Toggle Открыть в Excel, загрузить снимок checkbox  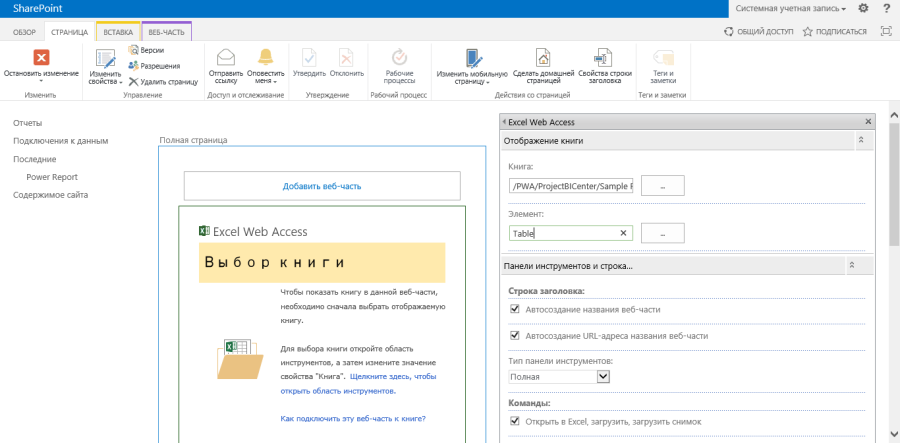(514, 422)
